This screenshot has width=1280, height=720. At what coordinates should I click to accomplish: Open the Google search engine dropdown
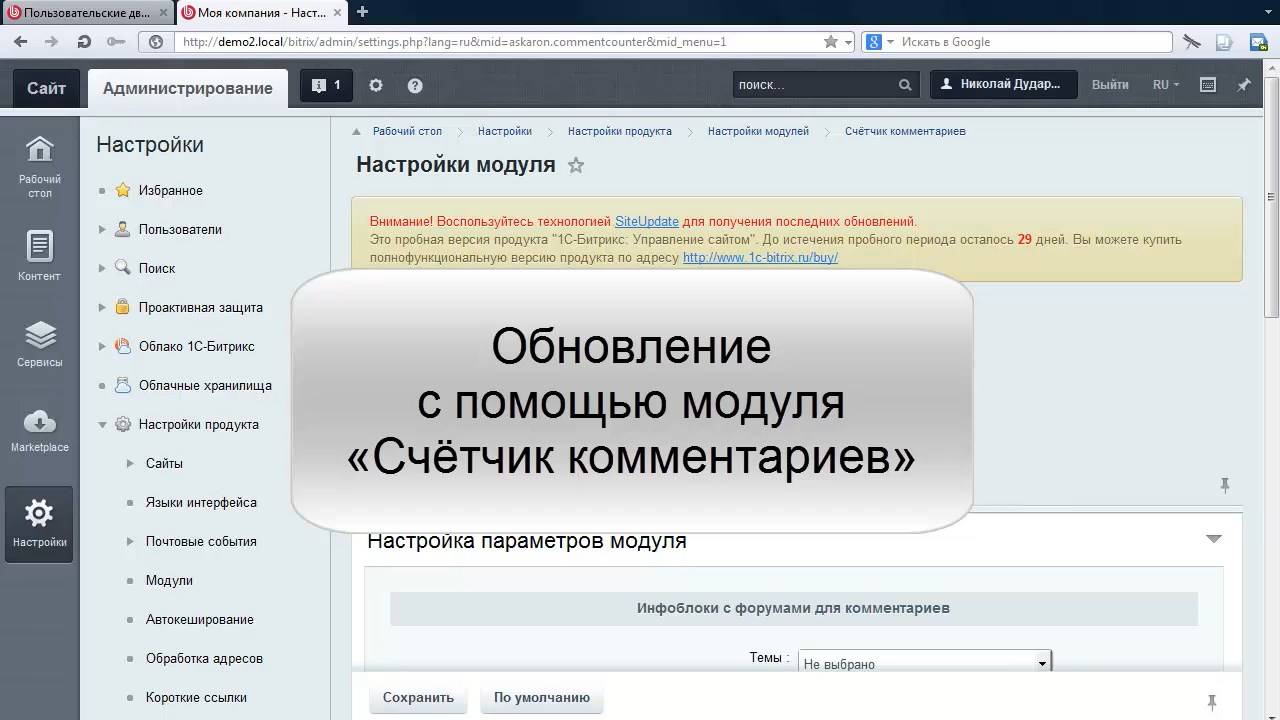pos(878,42)
